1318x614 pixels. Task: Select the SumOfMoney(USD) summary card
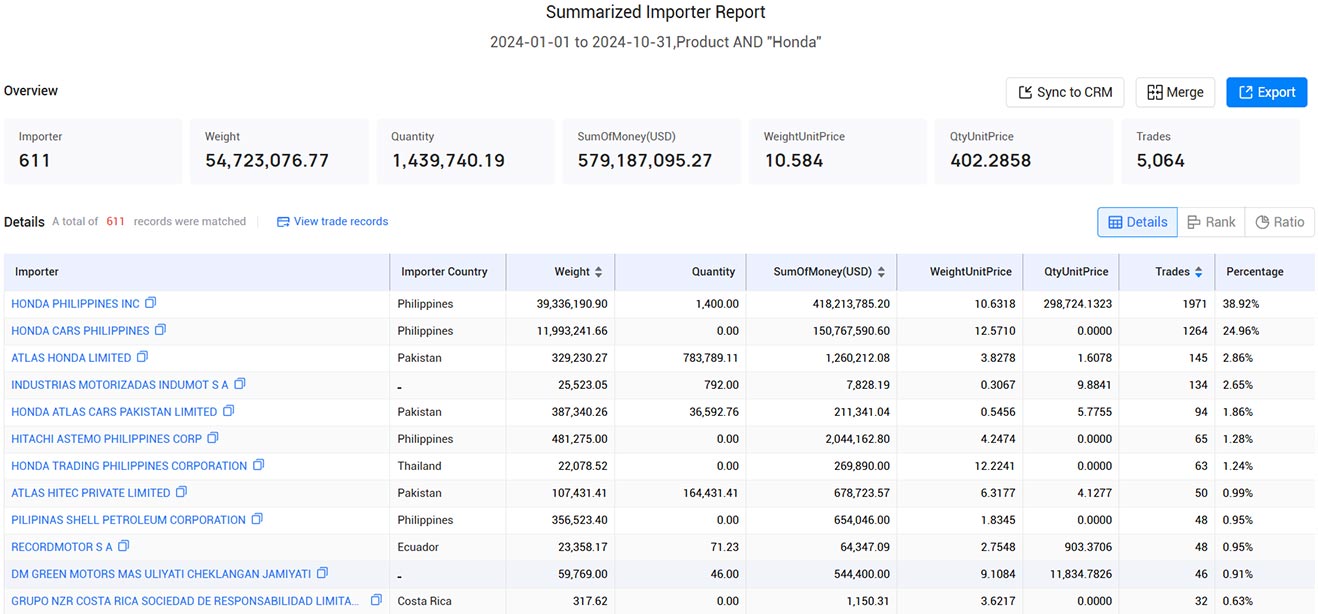(651, 151)
